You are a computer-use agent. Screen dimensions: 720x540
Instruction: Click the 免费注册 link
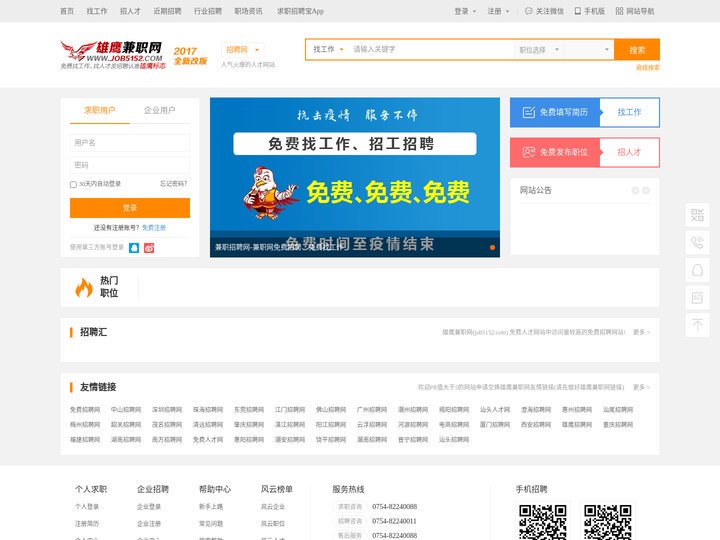pyautogui.click(x=154, y=228)
